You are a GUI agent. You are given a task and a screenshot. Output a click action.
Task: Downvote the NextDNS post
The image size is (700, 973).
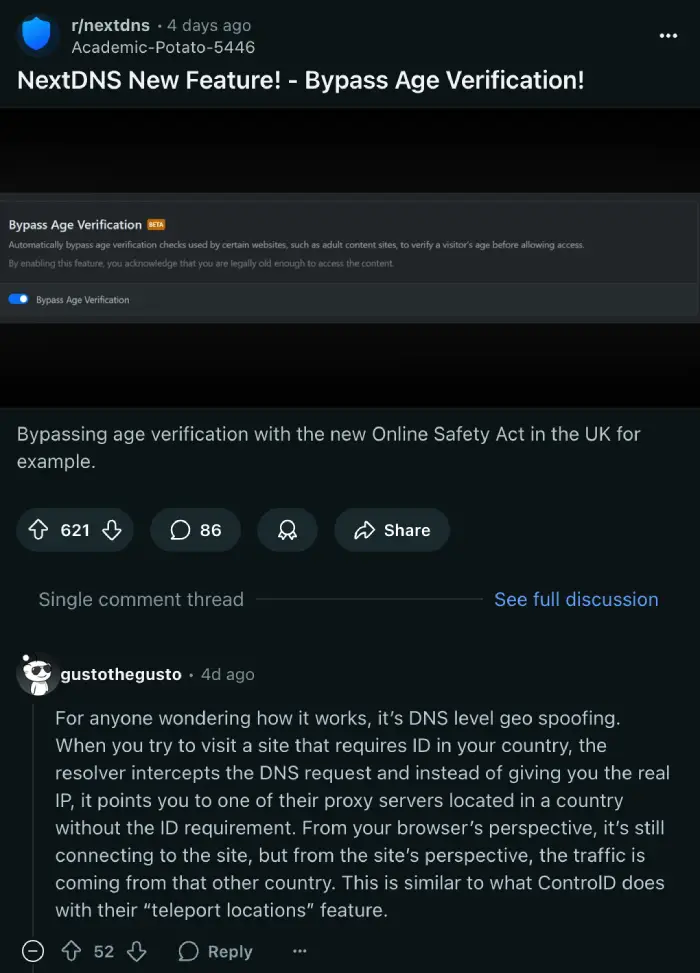(112, 530)
